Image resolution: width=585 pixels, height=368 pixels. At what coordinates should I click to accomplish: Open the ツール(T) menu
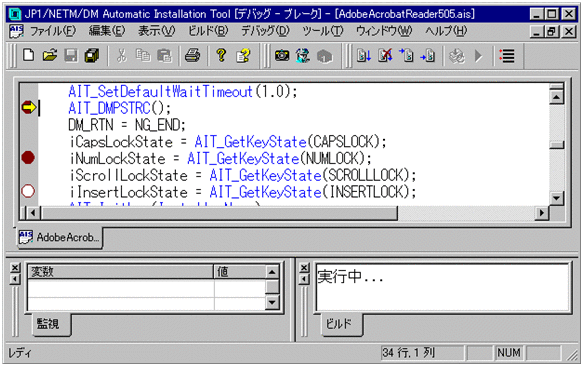(x=322, y=31)
